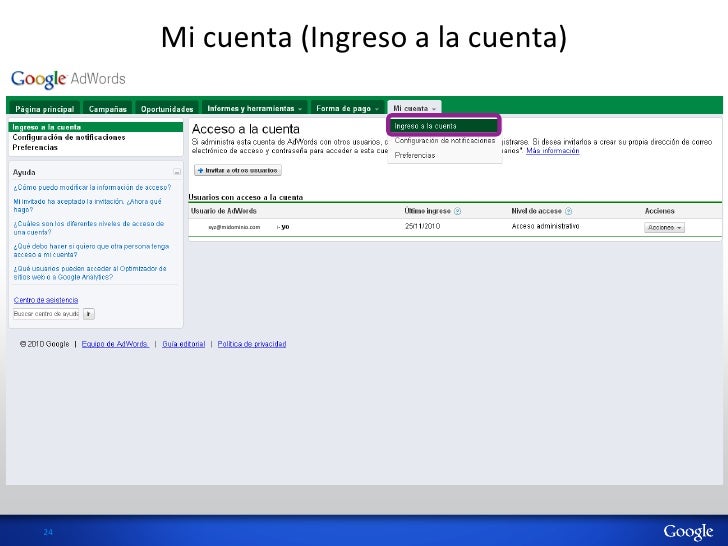This screenshot has height=546, width=728.
Task: Choose Configuración de notificaciones in dropdown menu
Action: tap(445, 140)
